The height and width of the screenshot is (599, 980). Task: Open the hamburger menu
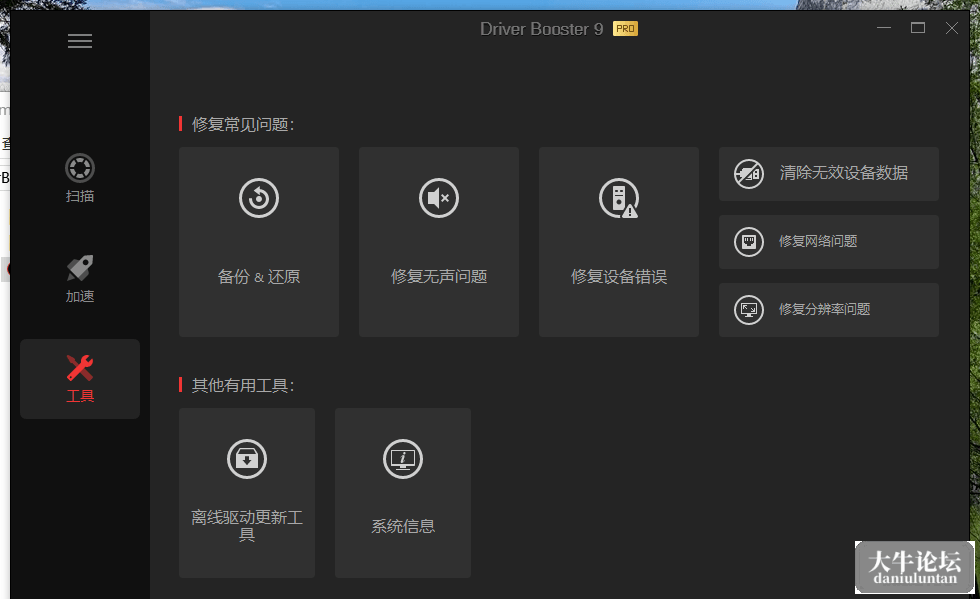pos(80,41)
